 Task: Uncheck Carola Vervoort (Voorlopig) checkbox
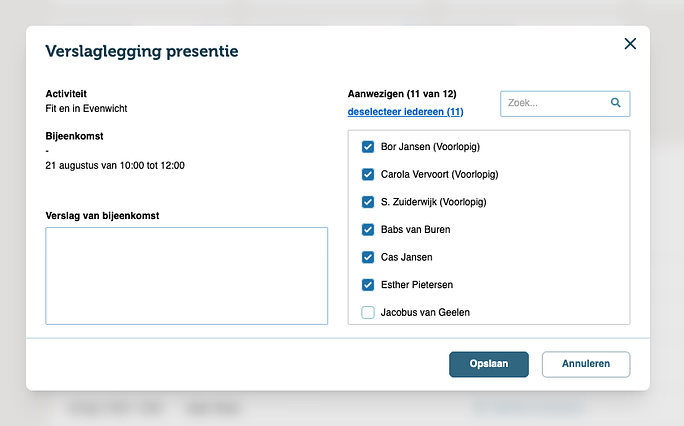(368, 174)
